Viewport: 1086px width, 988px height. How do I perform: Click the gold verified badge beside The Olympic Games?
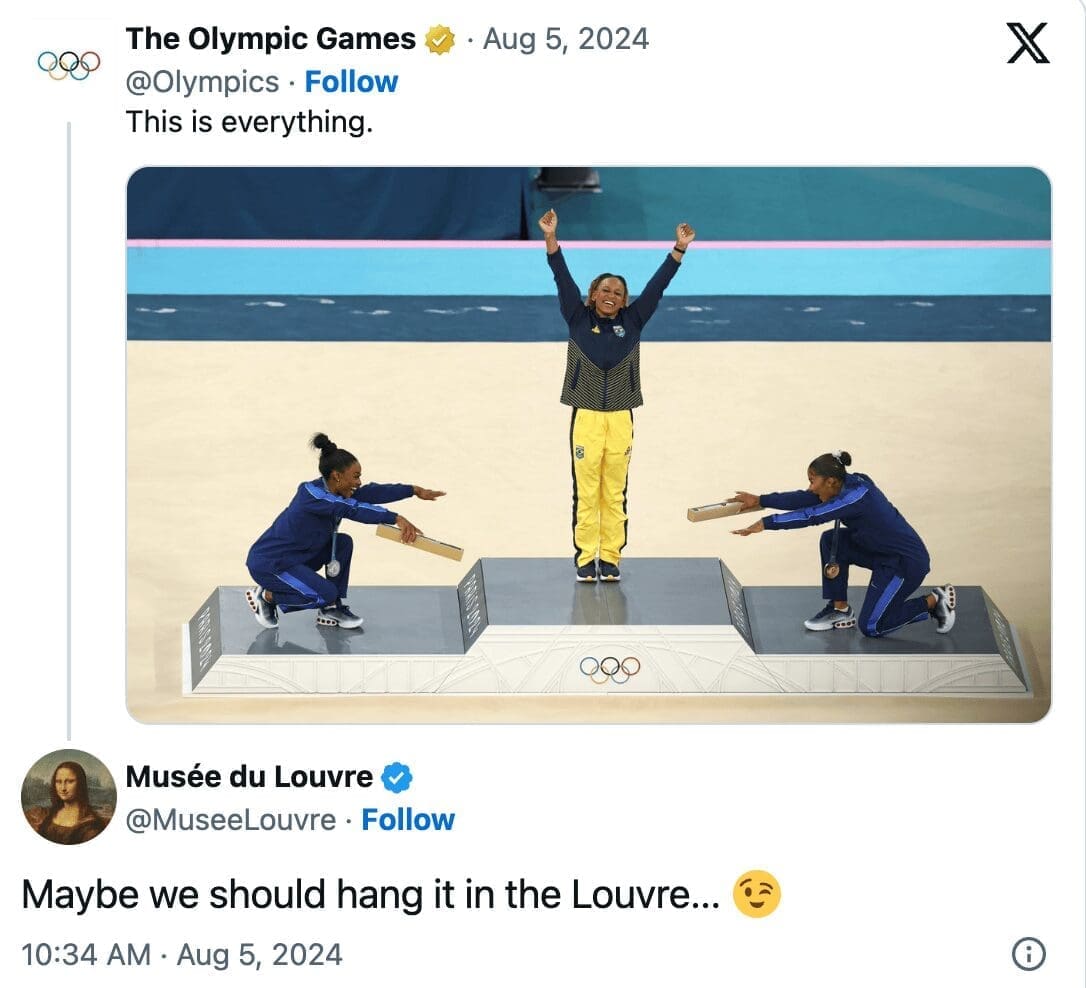pos(437,39)
